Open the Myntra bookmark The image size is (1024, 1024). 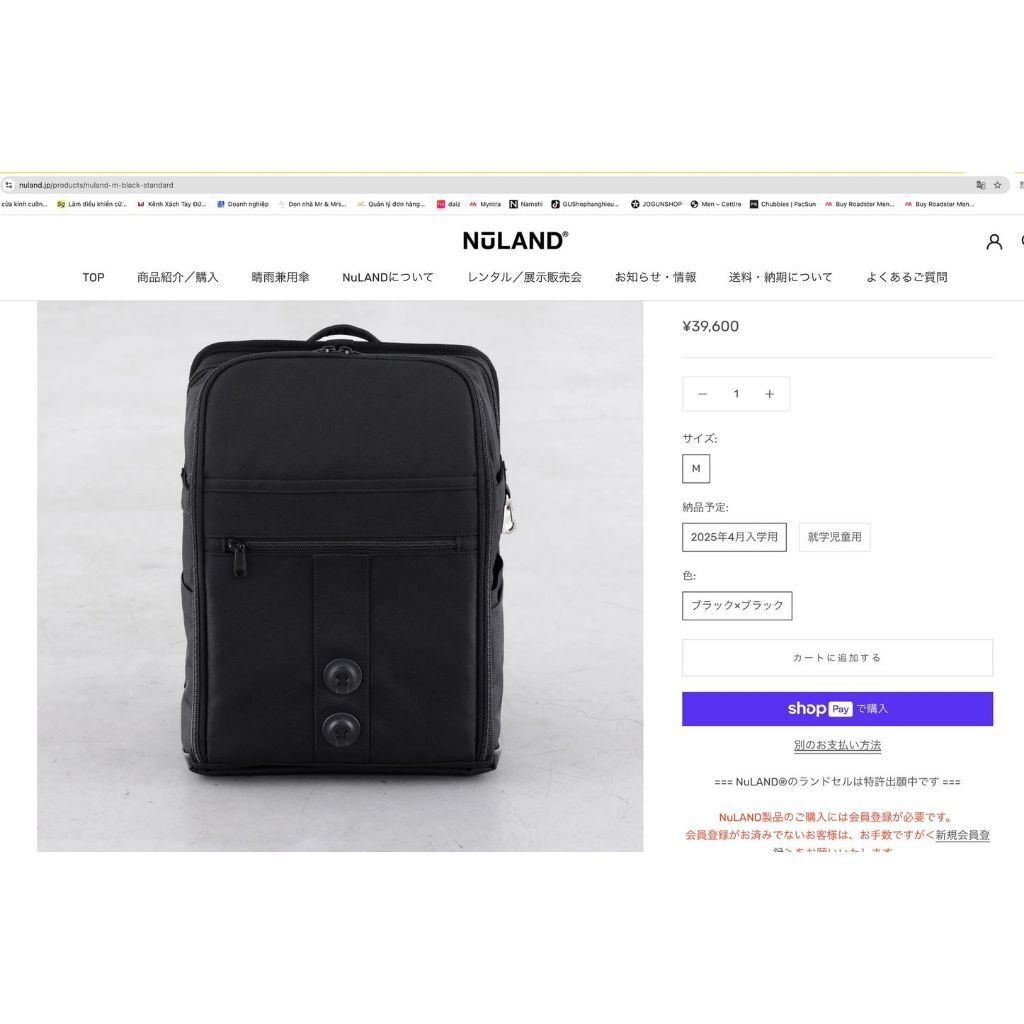pyautogui.click(x=485, y=204)
